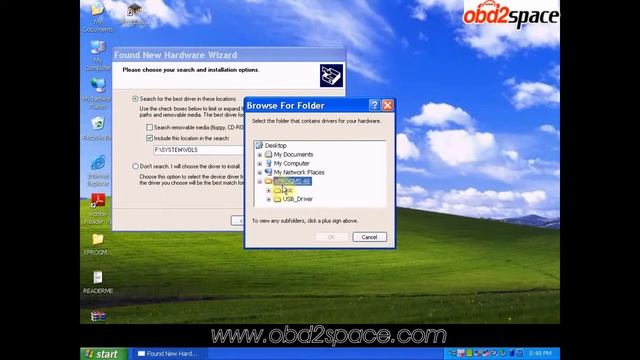The width and height of the screenshot is (640, 360).
Task: Uncheck Include this location in the search
Action: coord(149,138)
